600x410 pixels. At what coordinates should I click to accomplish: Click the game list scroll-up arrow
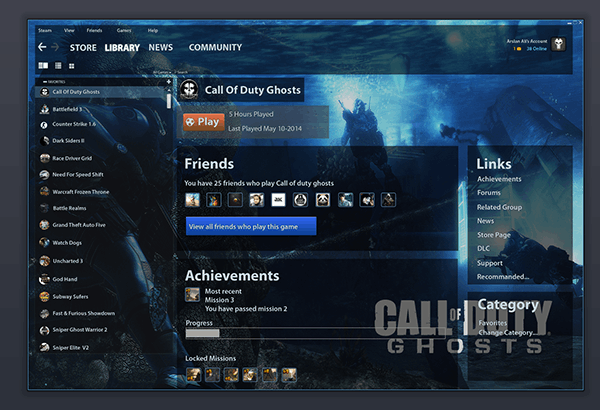(168, 90)
